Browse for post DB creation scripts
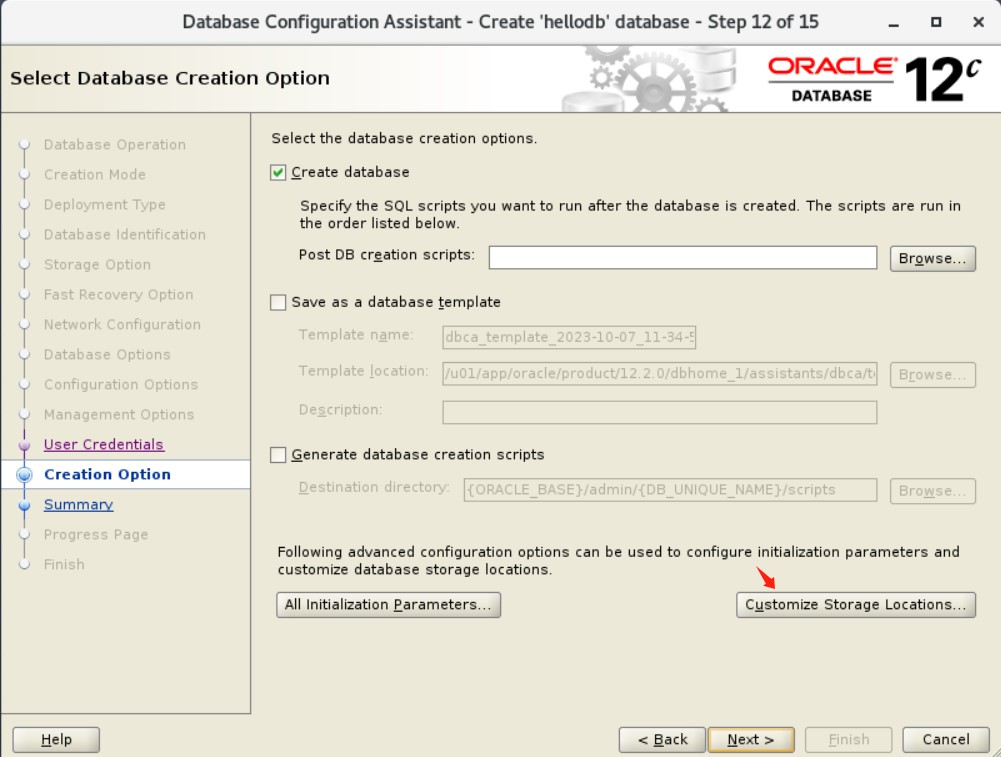This screenshot has width=1001, height=757. tap(933, 259)
